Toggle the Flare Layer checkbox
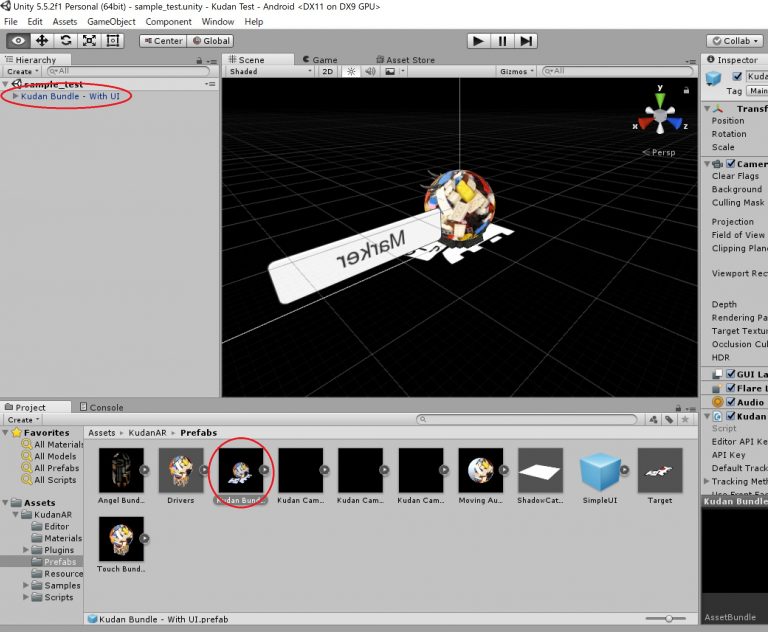The width and height of the screenshot is (768, 632). pyautogui.click(x=731, y=388)
